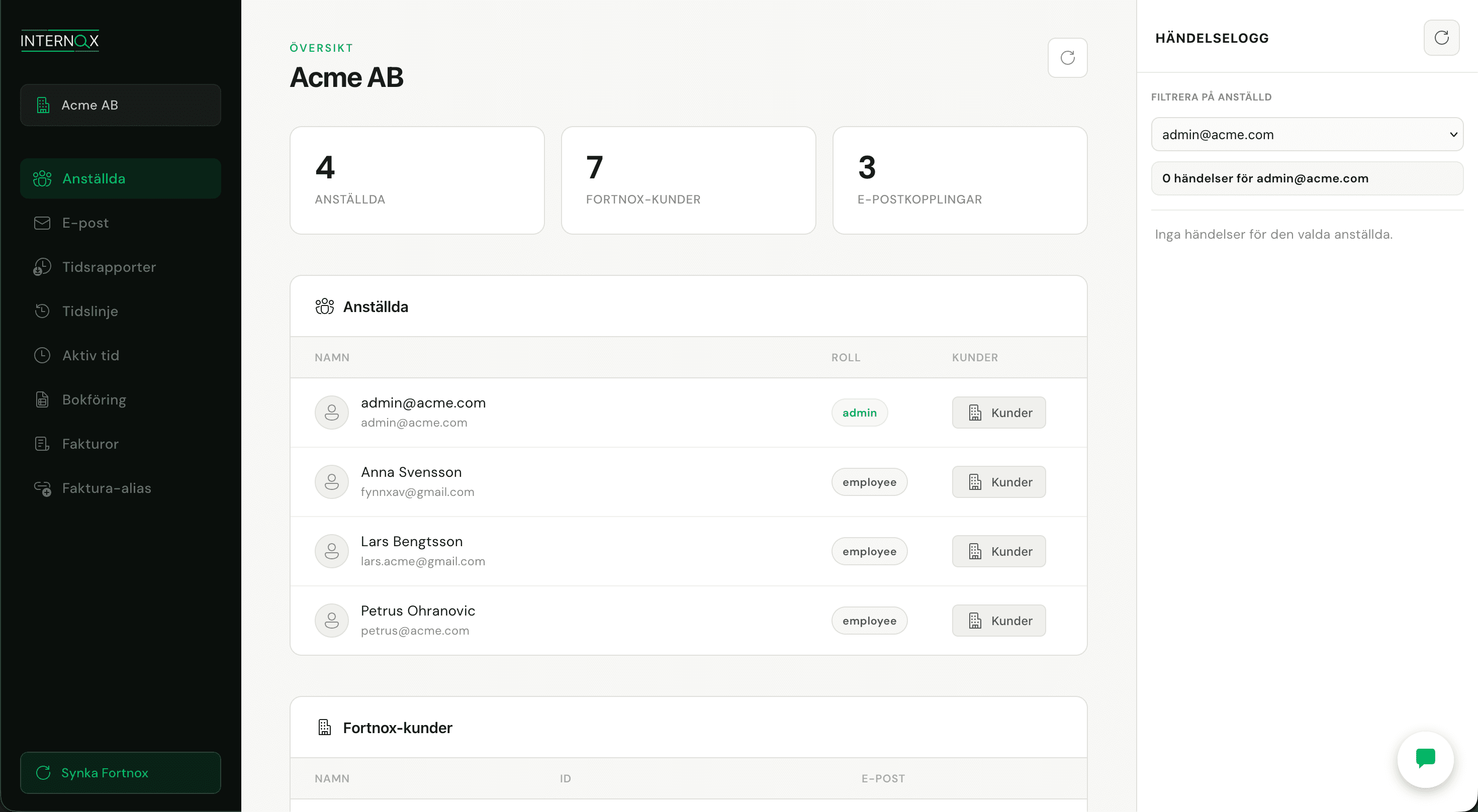
Task: Open the employee filter dropdown
Action: pos(1307,134)
